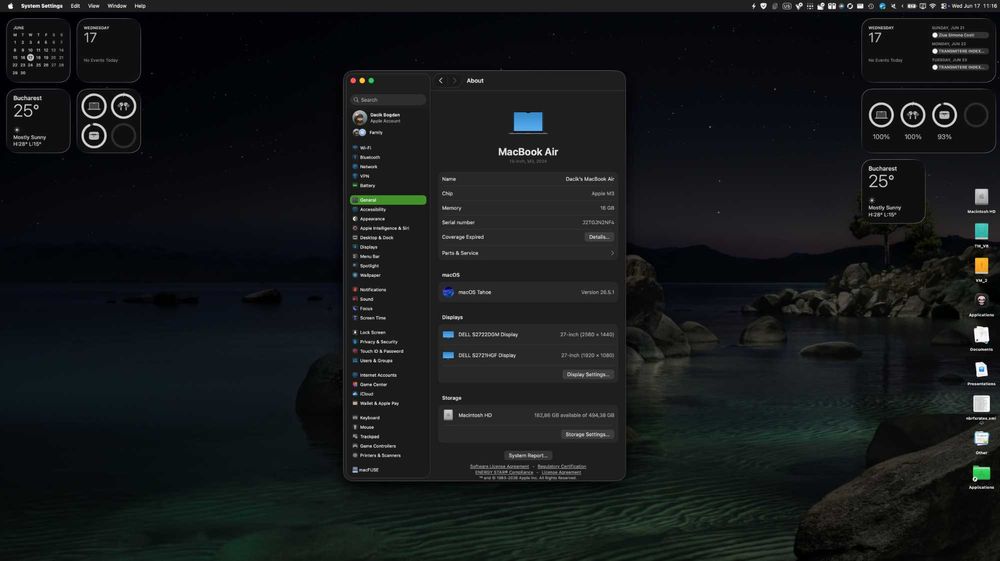This screenshot has width=1000, height=561.
Task: Select DELL S2722DGM Display row
Action: (527, 334)
